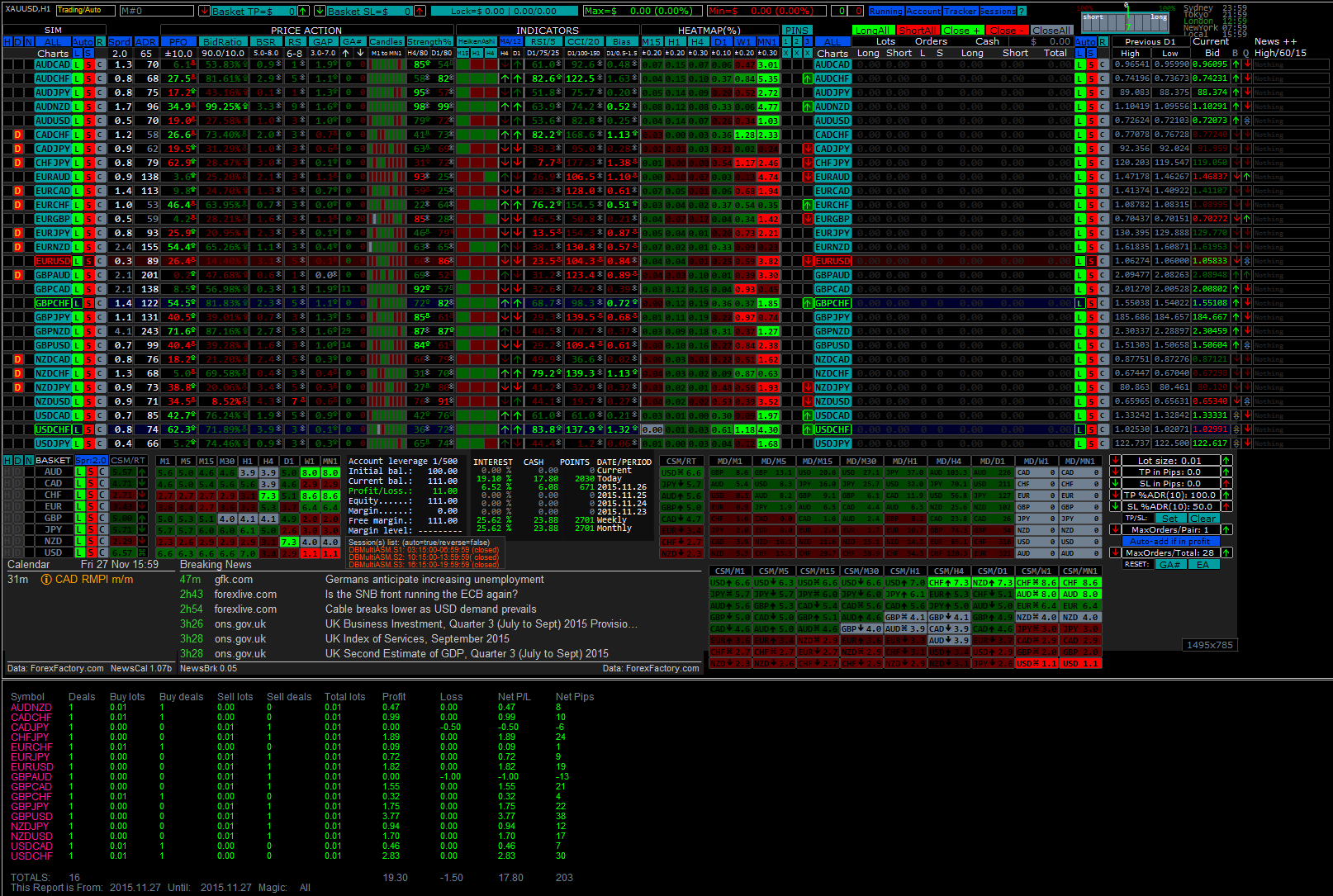
Task: Click the ShortAll button
Action: (917, 31)
